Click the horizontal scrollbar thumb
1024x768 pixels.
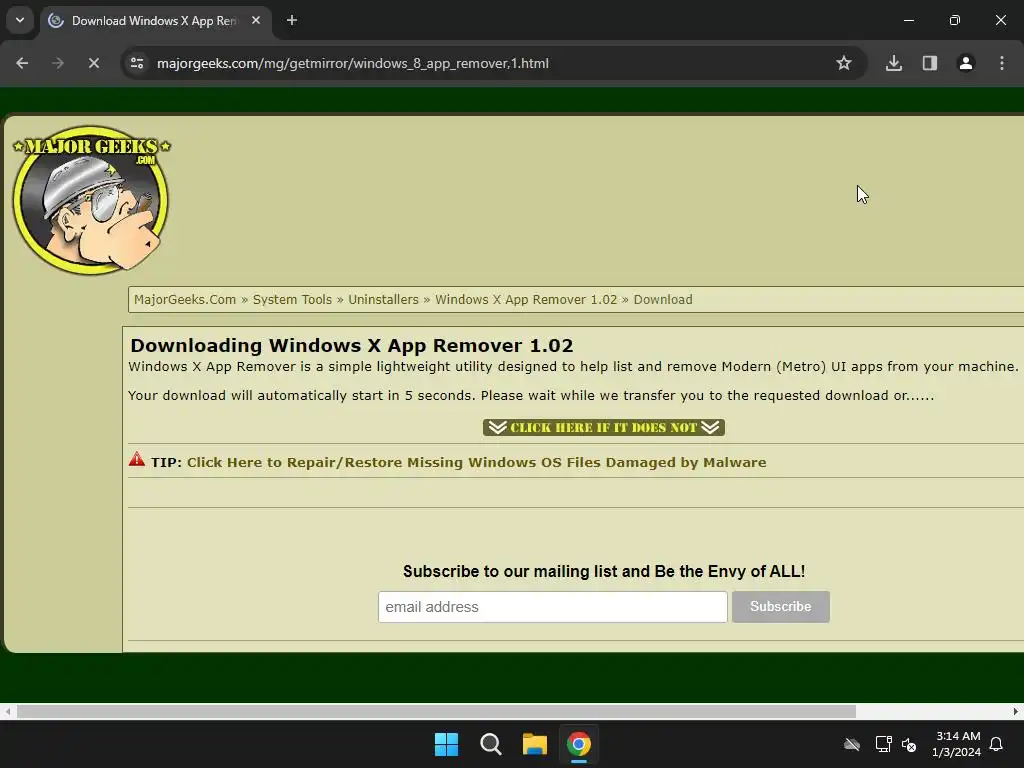436,711
